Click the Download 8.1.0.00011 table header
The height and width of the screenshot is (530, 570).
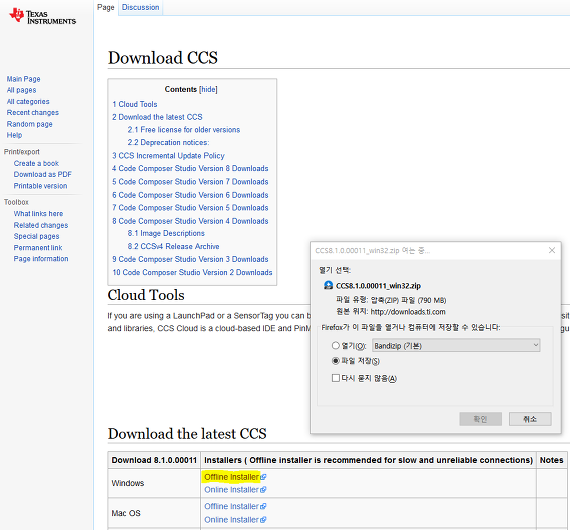pos(154,460)
